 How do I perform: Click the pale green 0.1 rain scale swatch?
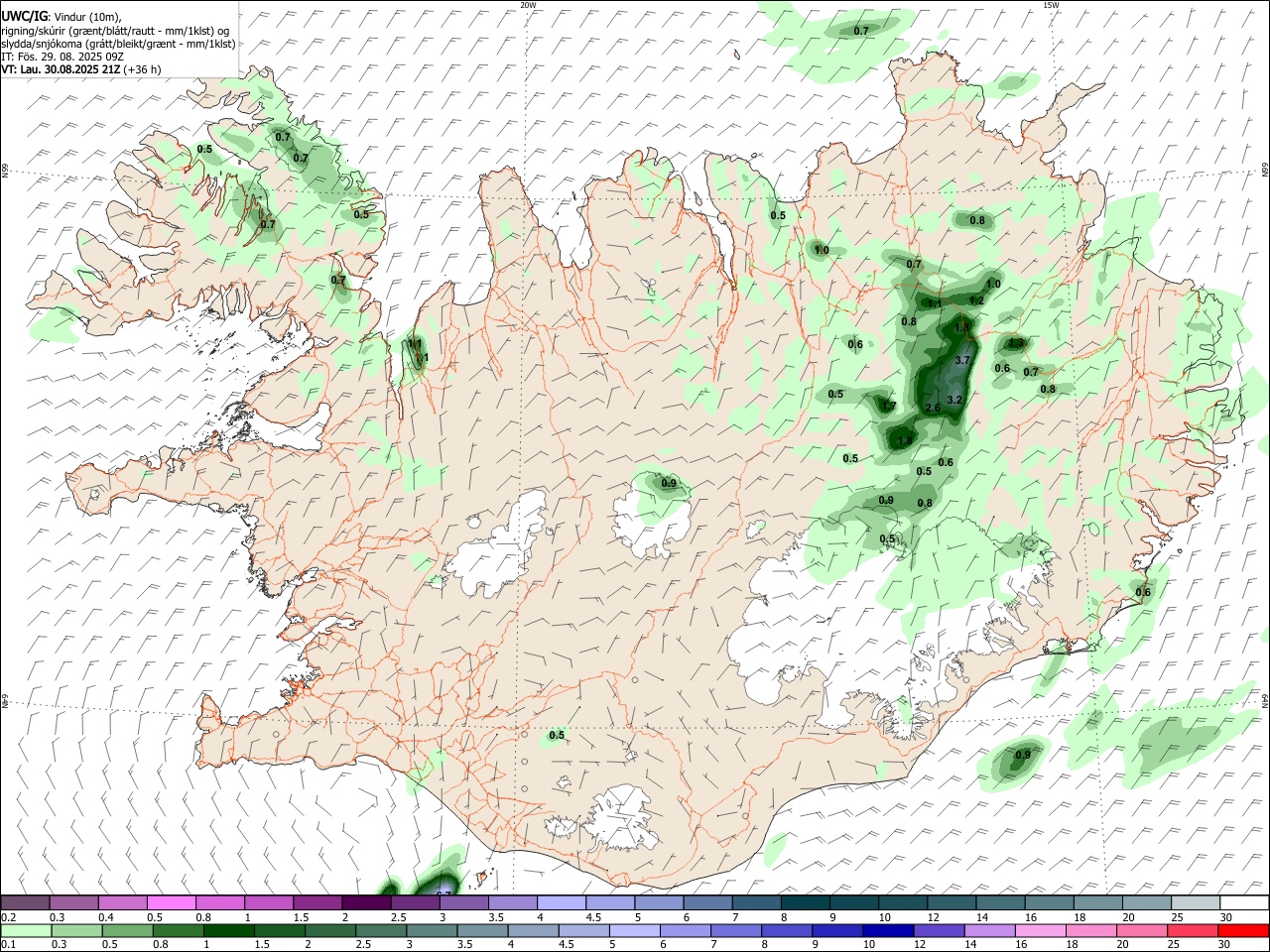(x=26, y=930)
